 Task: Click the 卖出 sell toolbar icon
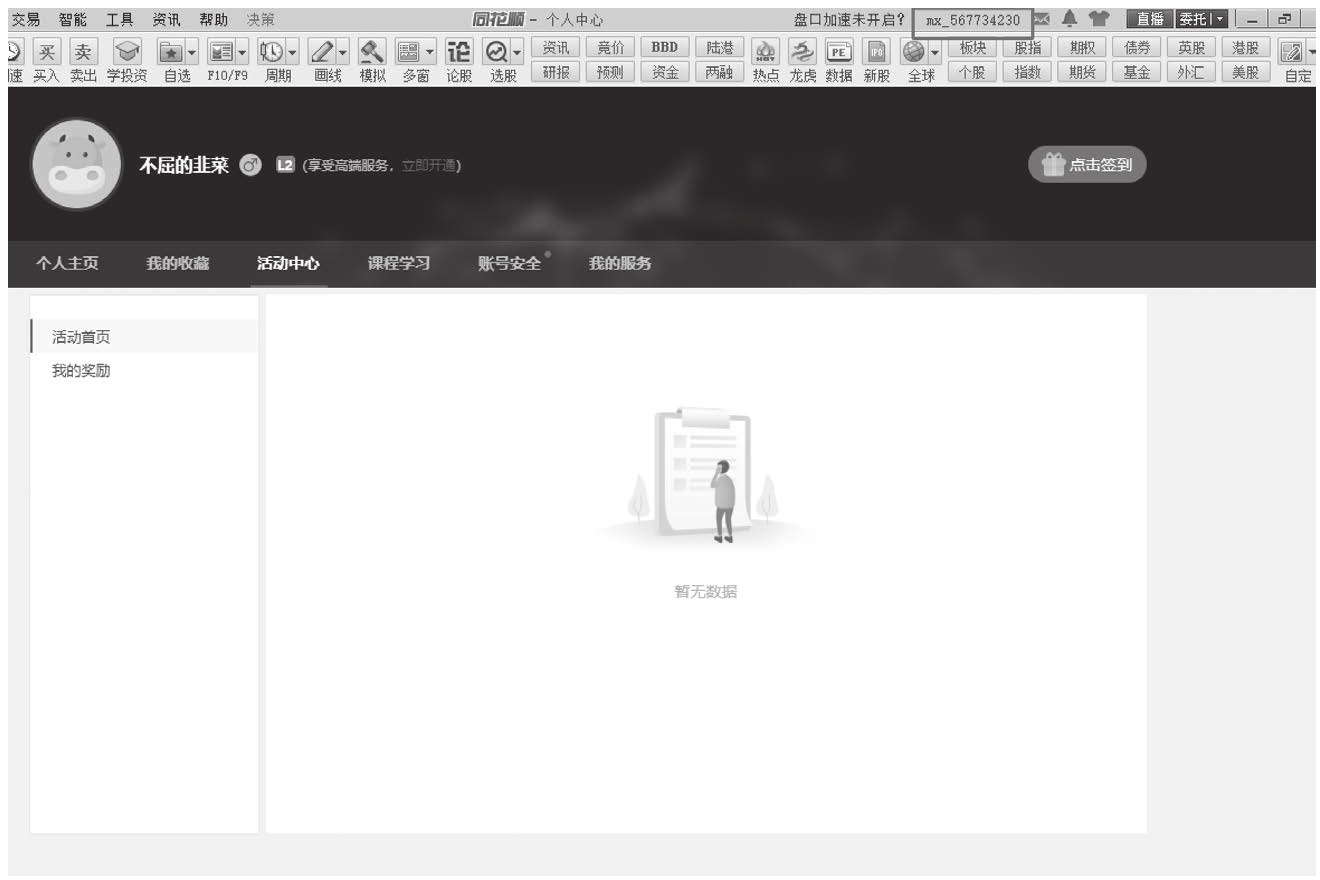[82, 52]
